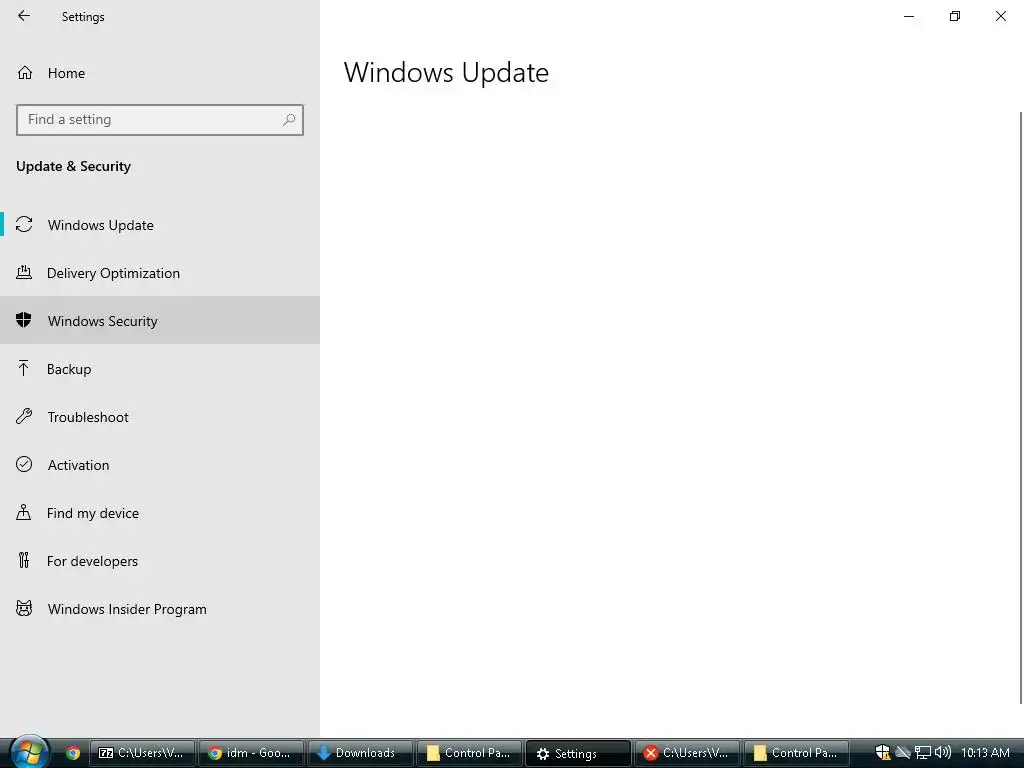Go back using the Settings back arrow

pos(24,16)
